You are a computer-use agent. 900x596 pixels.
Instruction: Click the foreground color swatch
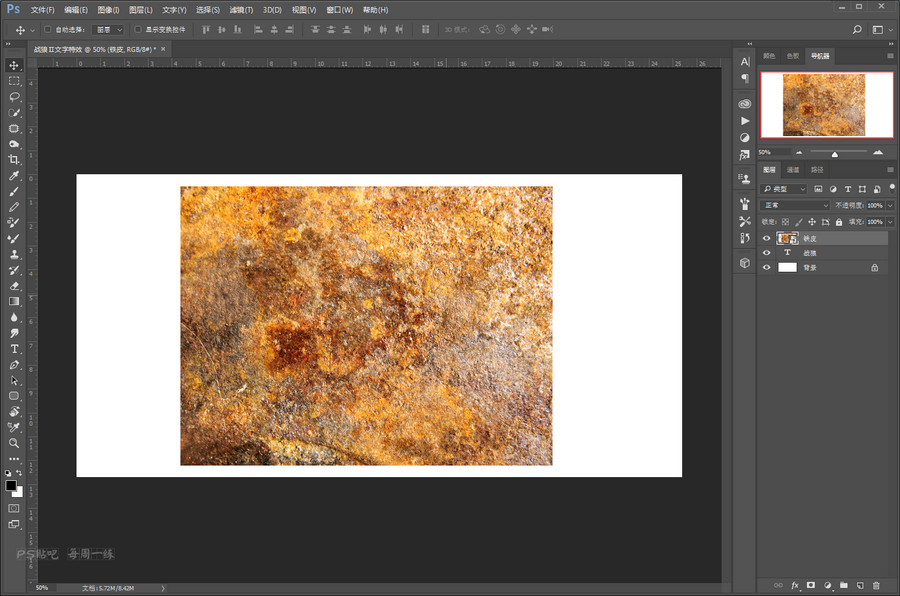click(11, 485)
